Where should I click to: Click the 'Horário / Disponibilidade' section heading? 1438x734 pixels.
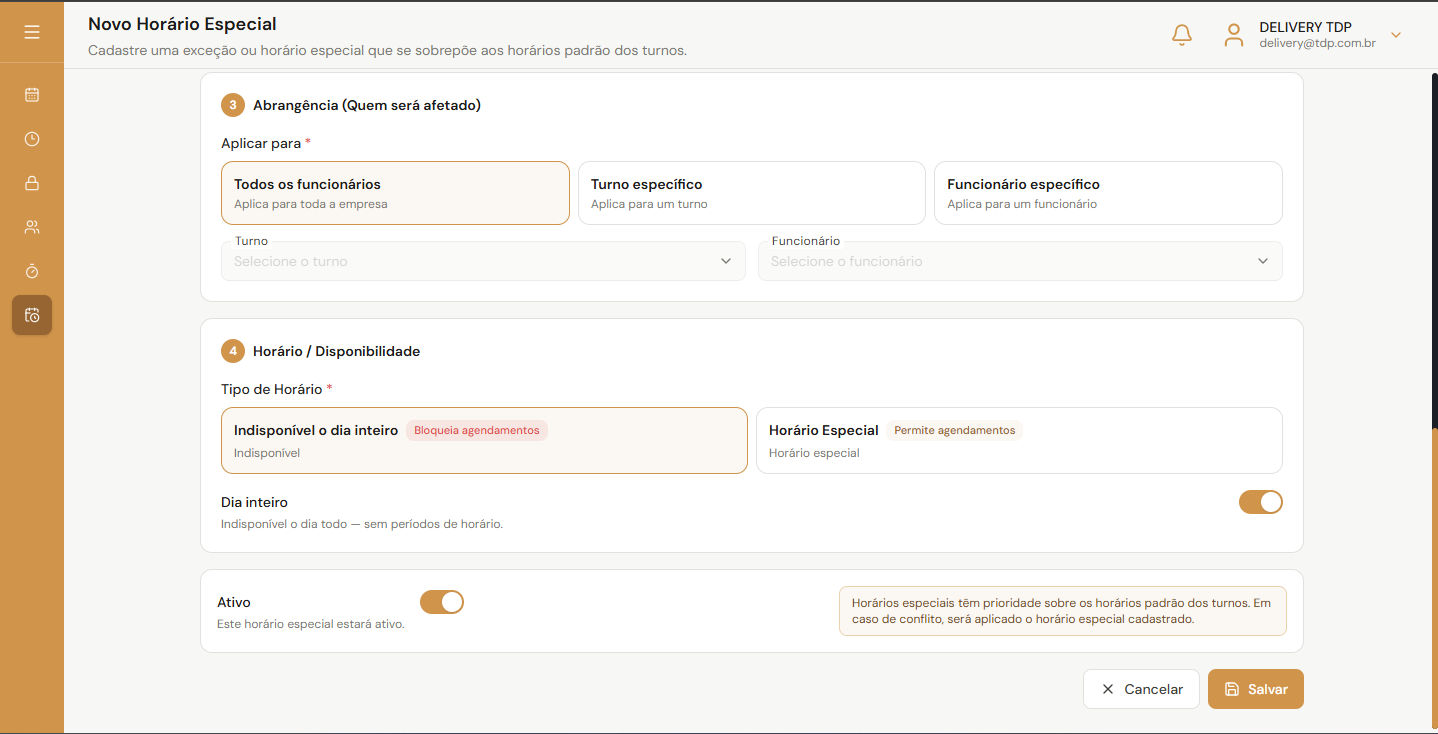[x=336, y=351]
